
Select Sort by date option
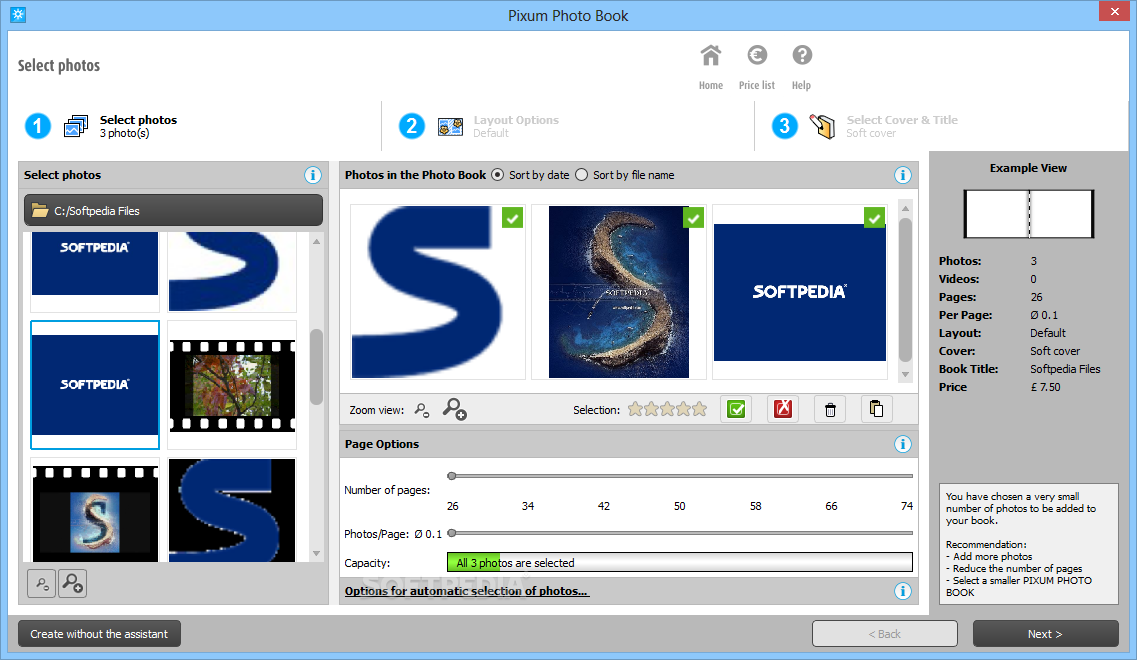[497, 176]
